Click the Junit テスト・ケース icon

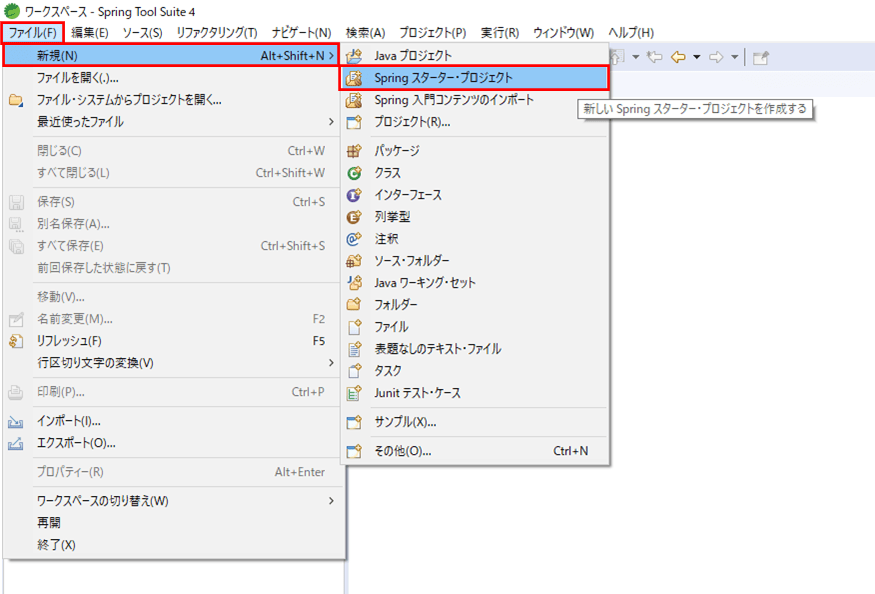pyautogui.click(x=354, y=394)
